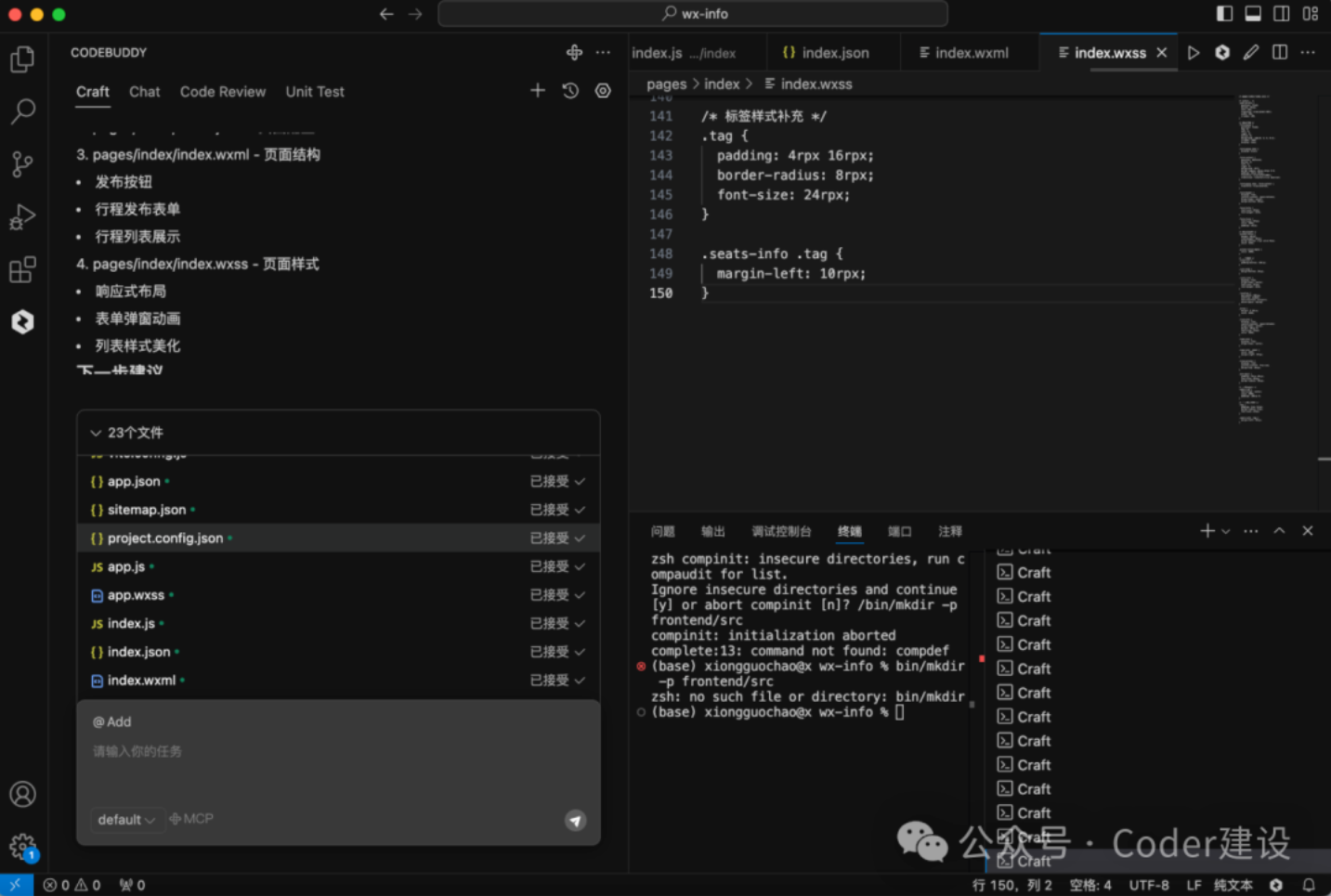Screen dimensions: 1331x896
Task: Click the pages breadcrumb
Action: point(666,84)
